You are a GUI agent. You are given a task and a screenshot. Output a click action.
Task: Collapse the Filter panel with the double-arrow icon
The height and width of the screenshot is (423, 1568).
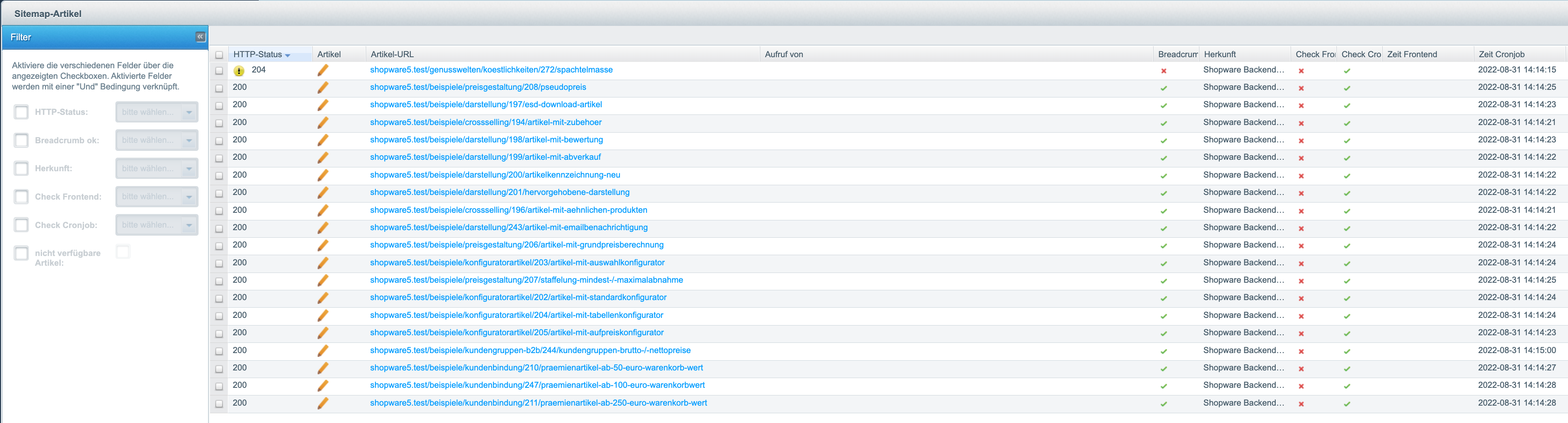click(x=200, y=37)
